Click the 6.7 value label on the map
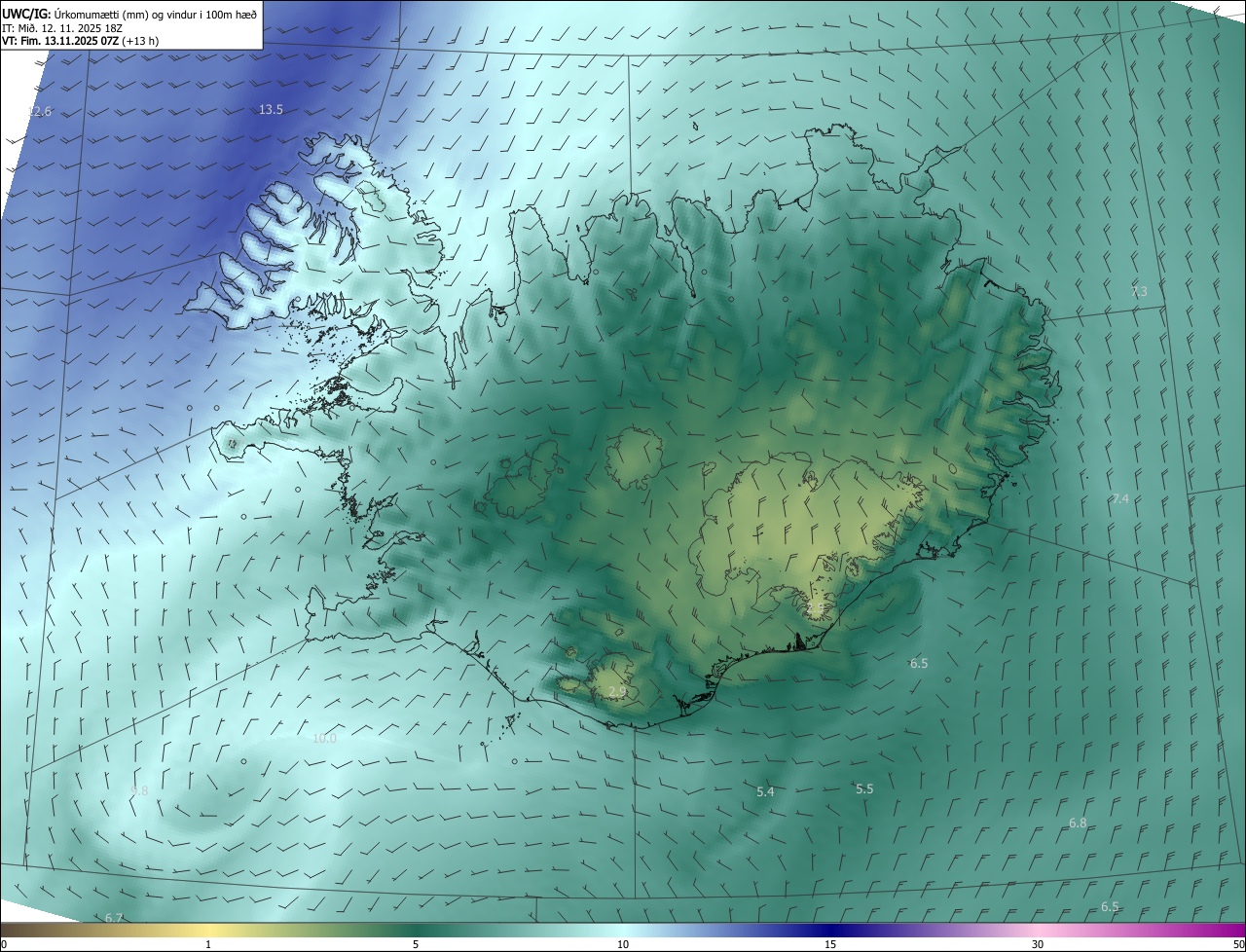Image resolution: width=1246 pixels, height=952 pixels. (x=114, y=918)
